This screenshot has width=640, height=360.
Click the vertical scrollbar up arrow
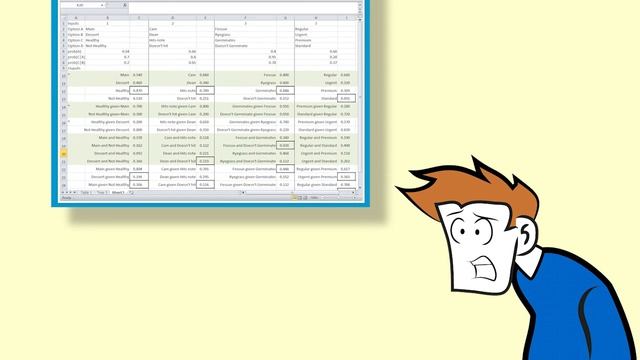click(360, 19)
